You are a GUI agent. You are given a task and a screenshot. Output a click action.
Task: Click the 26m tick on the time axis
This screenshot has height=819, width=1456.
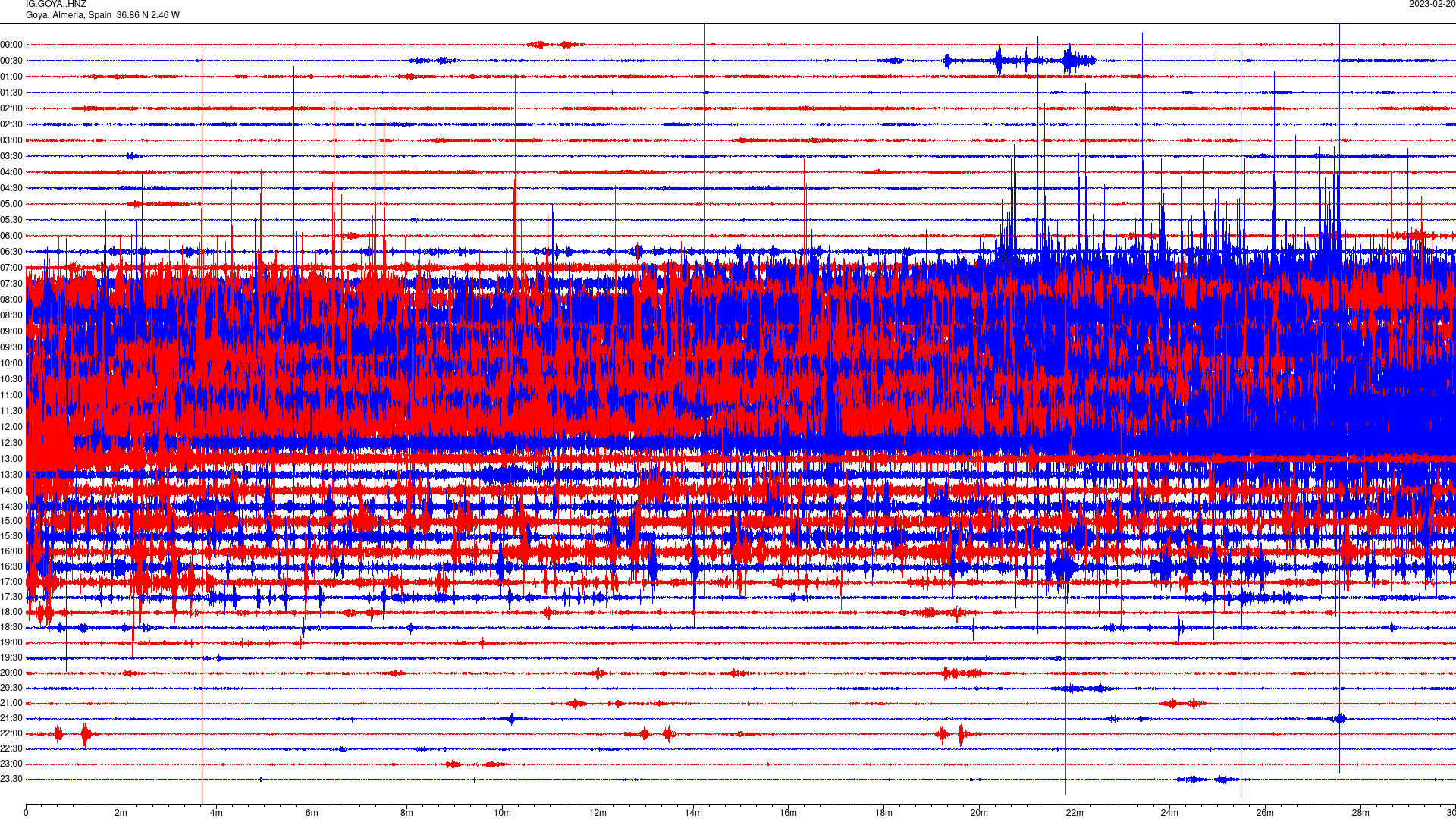click(1265, 813)
